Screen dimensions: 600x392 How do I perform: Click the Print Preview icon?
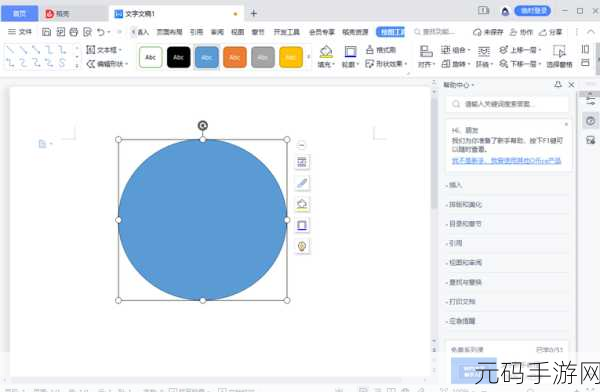88,32
